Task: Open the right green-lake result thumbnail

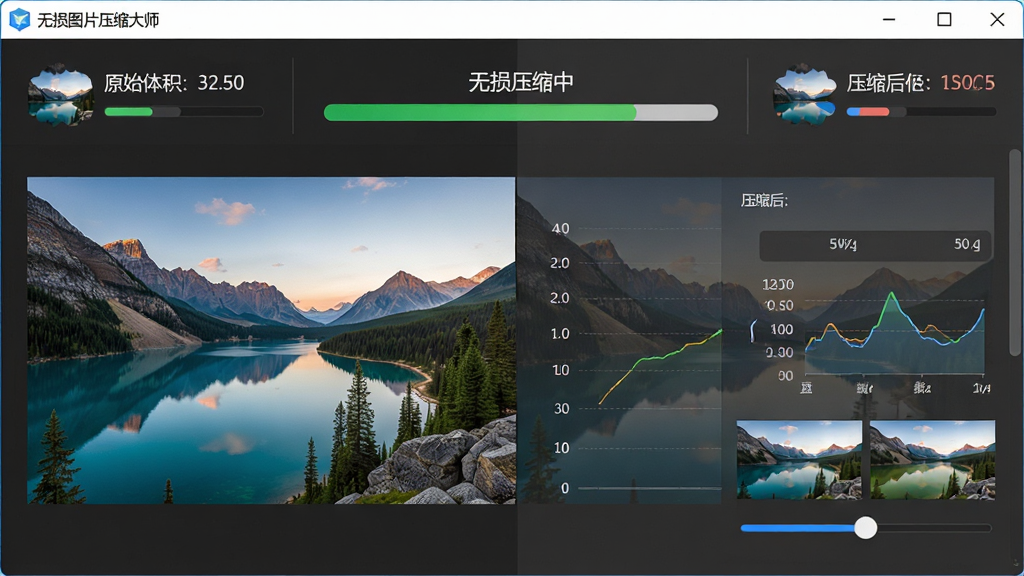Action: [x=933, y=460]
